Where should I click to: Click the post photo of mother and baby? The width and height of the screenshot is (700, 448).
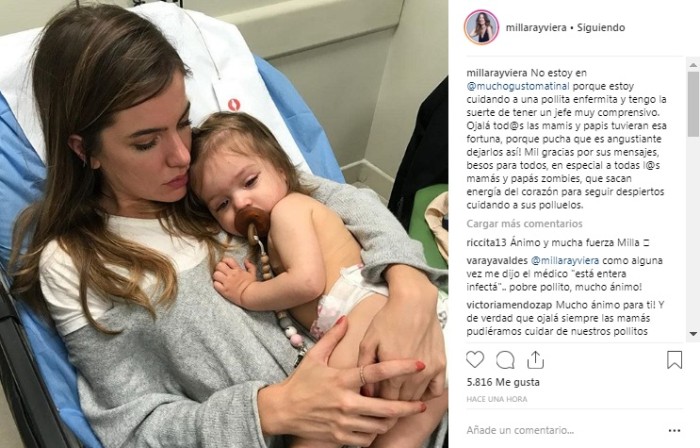click(224, 224)
